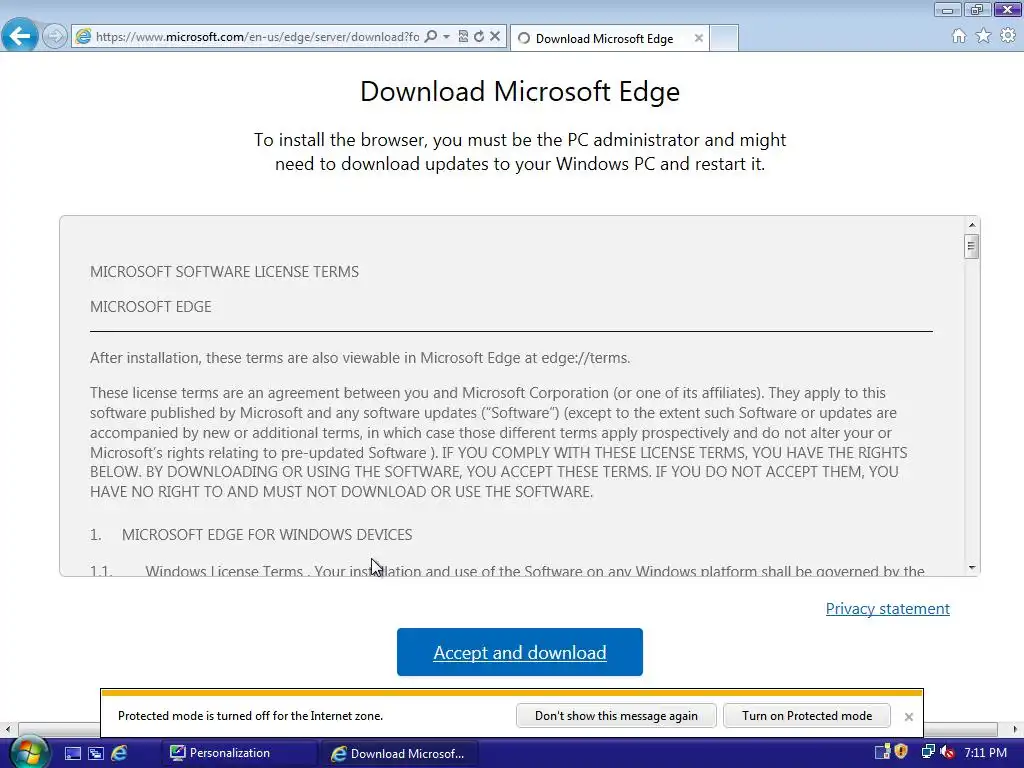Stop loading with the address bar X
Viewport: 1024px width, 768px height.
click(x=495, y=37)
